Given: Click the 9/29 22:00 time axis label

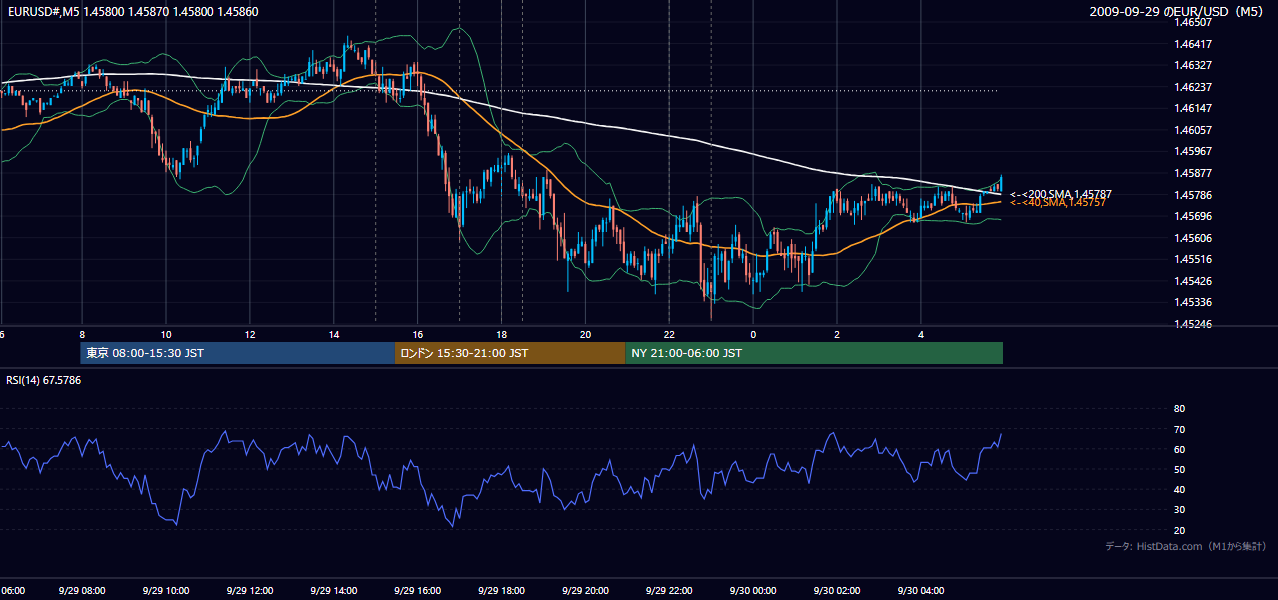Looking at the screenshot, I should tap(670, 590).
